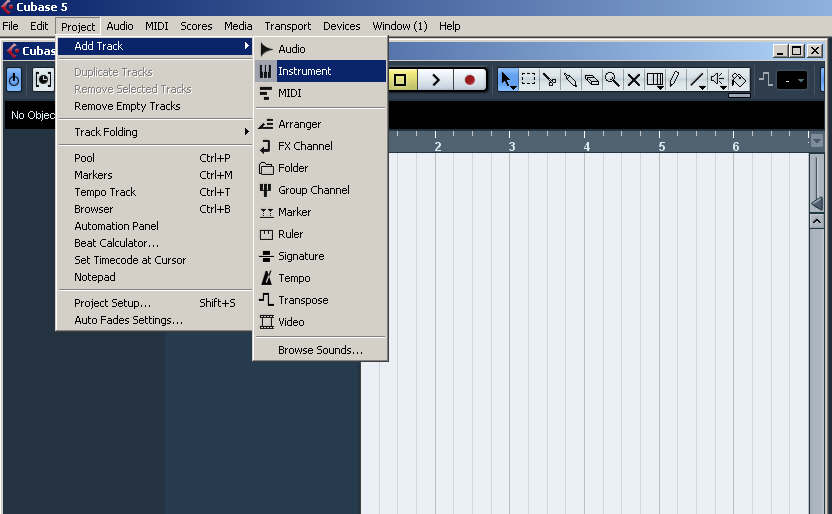The height and width of the screenshot is (514, 832).
Task: Open the dropdown next to the transpose icon
Action: coord(792,81)
